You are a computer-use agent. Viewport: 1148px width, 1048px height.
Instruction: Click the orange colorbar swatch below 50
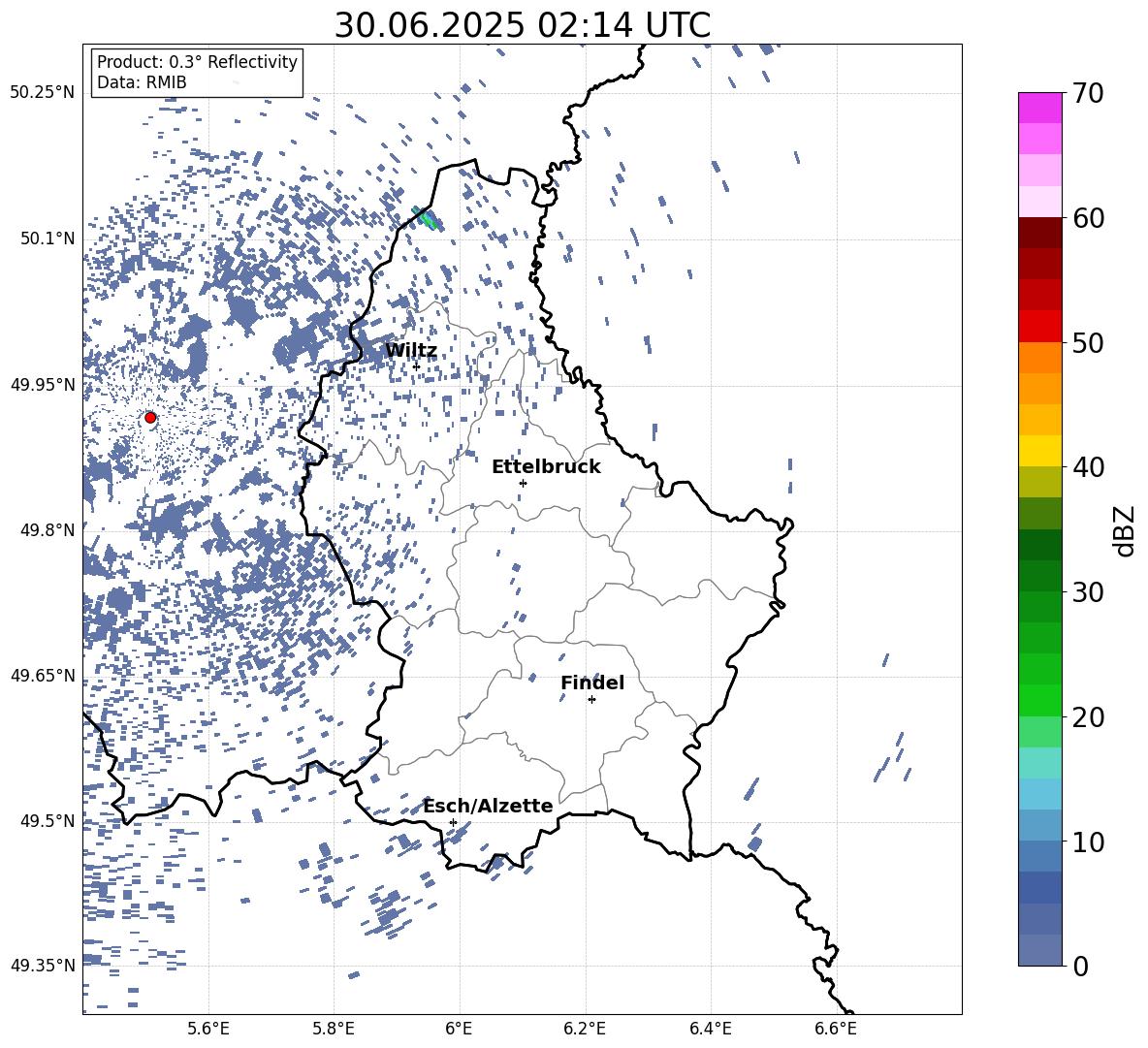pyautogui.click(x=1039, y=358)
